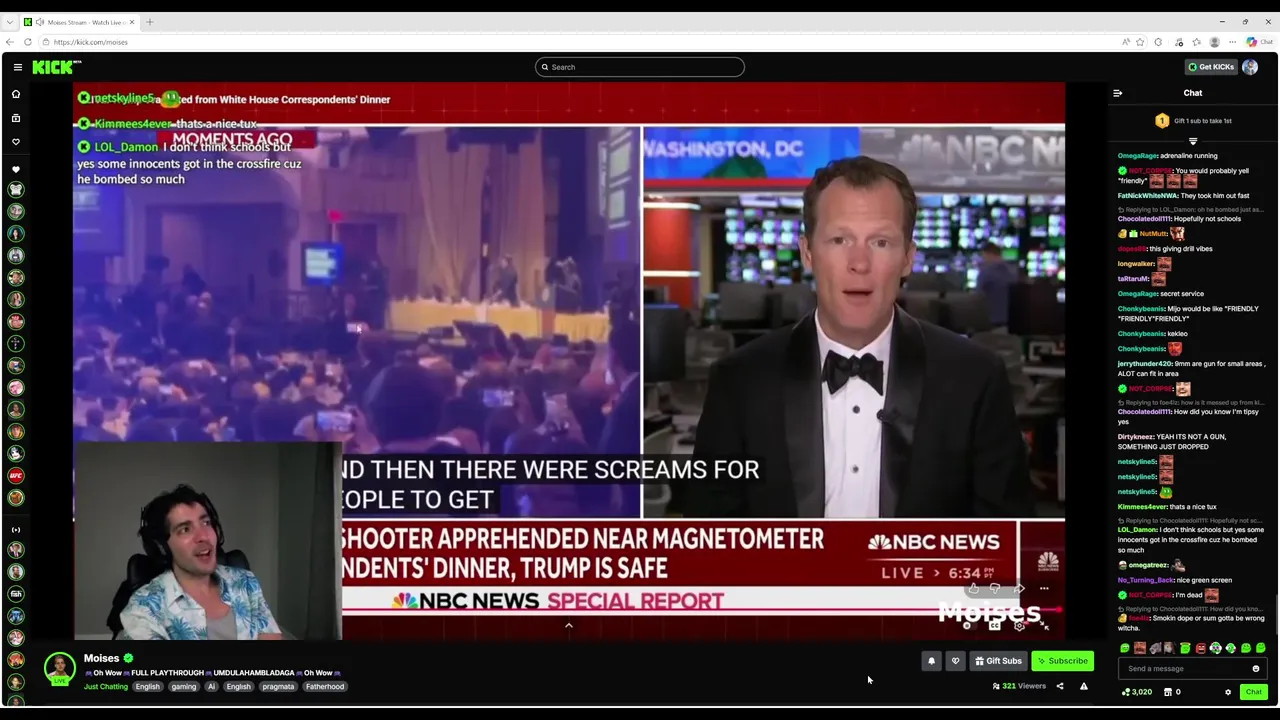Like the video with thumbs-up overlay
Screen dimensions: 1280x720
pos(973,589)
